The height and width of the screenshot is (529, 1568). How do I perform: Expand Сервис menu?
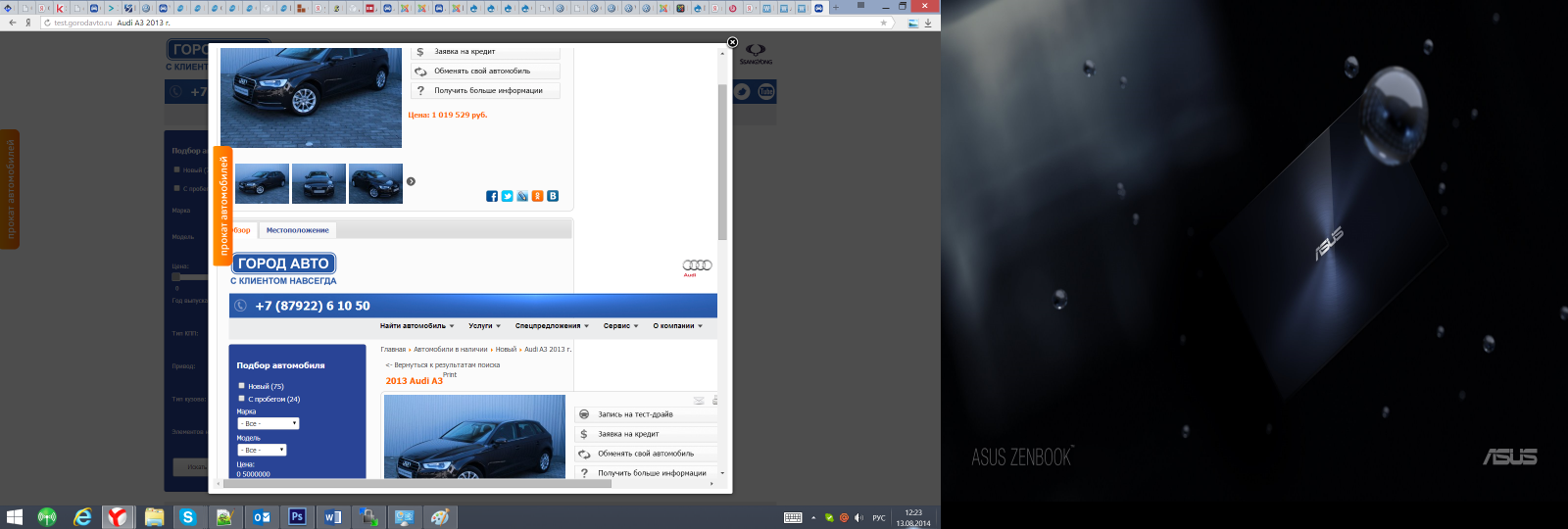pos(620,326)
